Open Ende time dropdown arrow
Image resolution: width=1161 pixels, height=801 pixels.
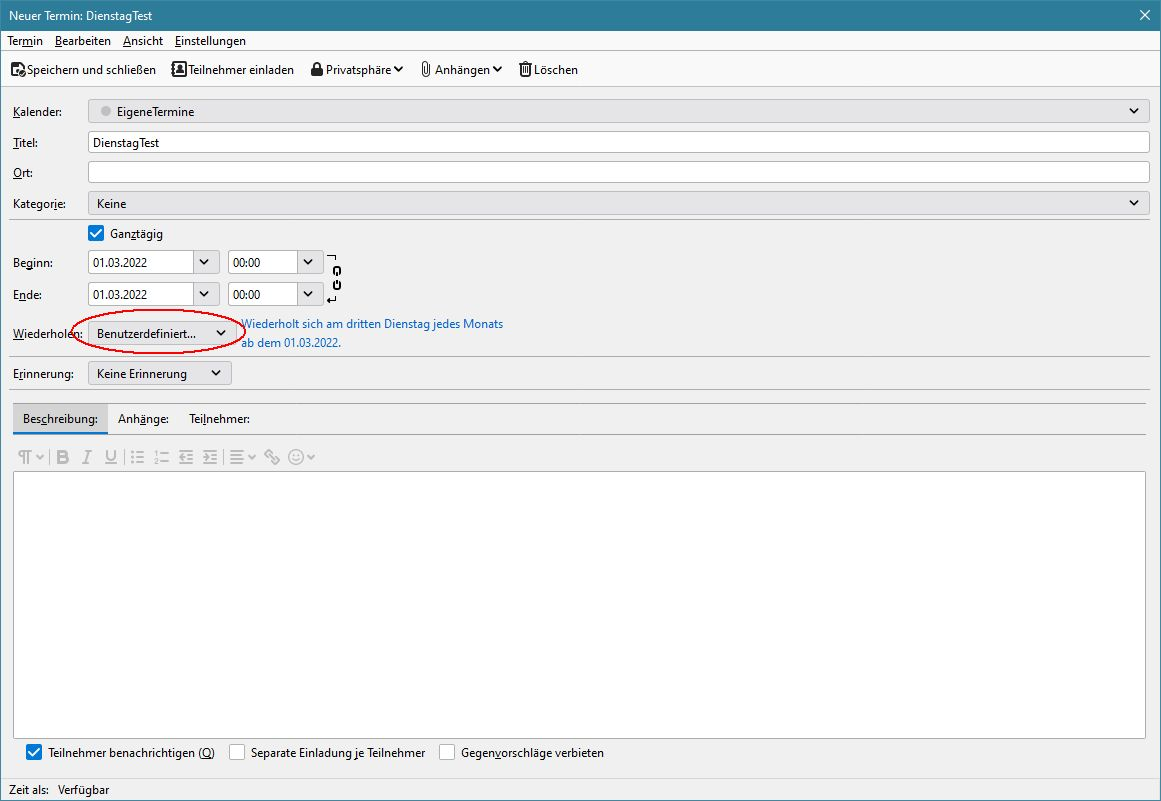click(x=310, y=295)
